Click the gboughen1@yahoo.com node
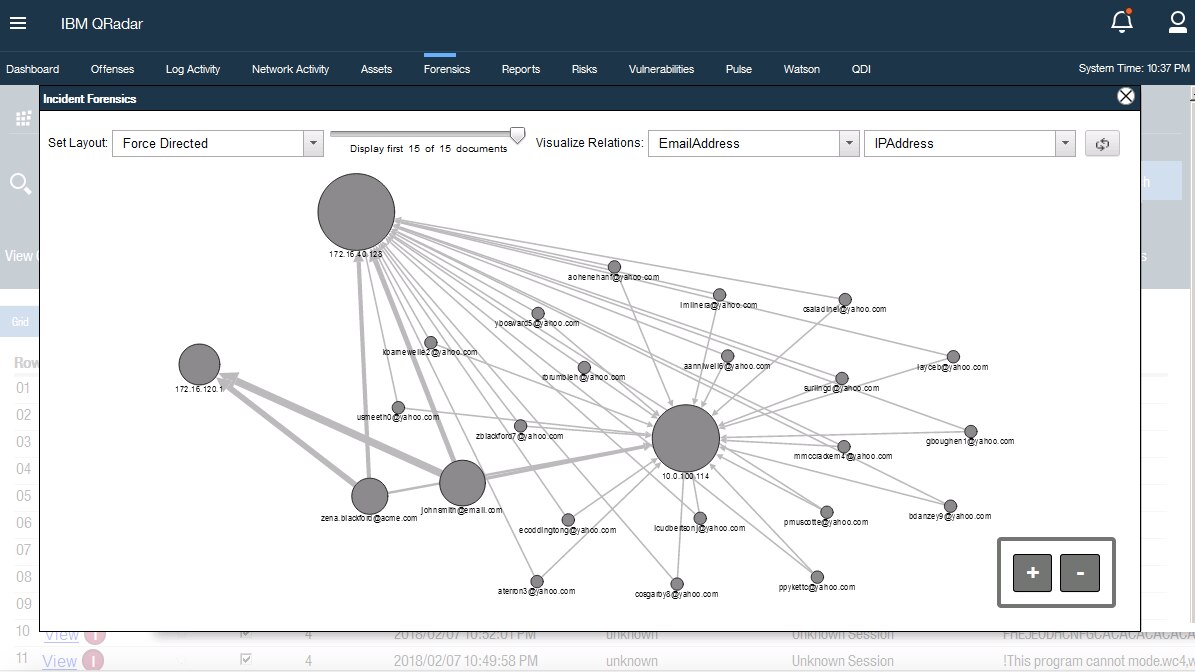This screenshot has width=1195, height=672. pos(970,431)
